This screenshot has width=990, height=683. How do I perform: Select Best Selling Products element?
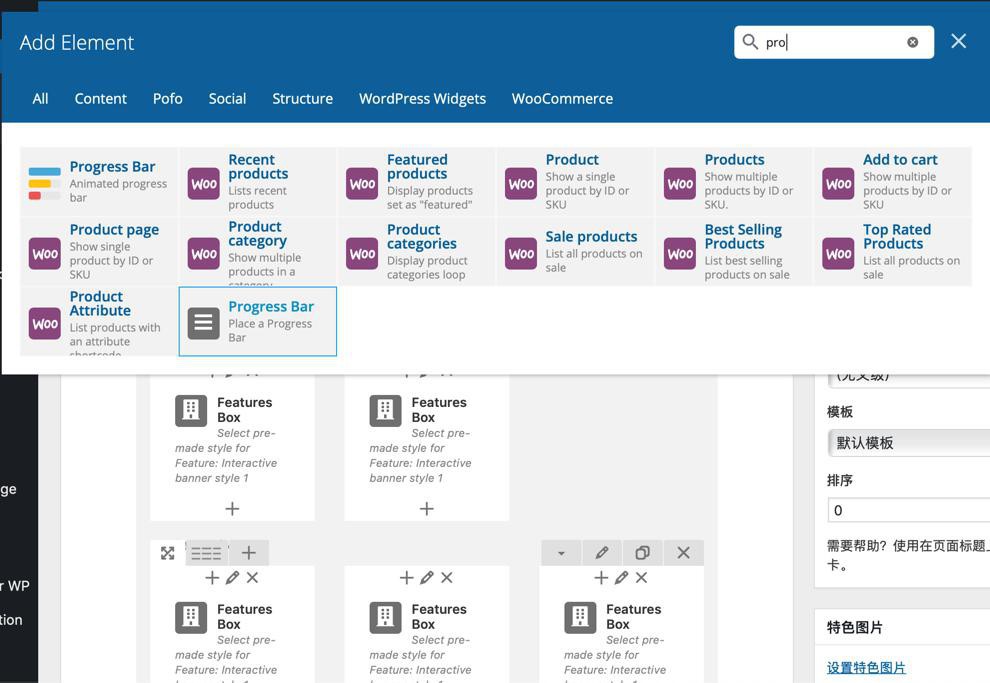(734, 252)
